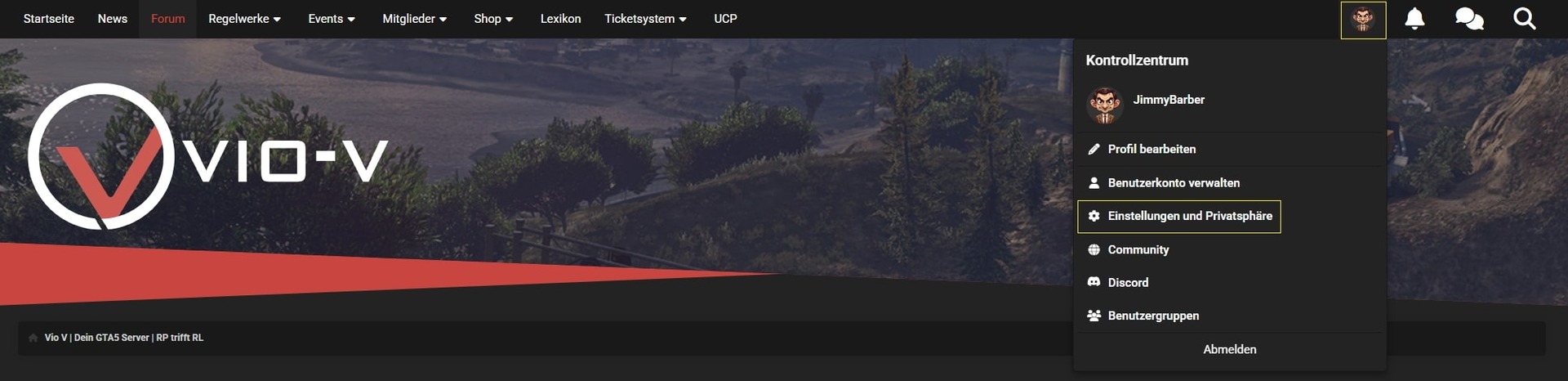Screen dimensions: 1568x381
Task: Click the pencil icon beside Profil bearbeiten
Action: coord(1094,149)
